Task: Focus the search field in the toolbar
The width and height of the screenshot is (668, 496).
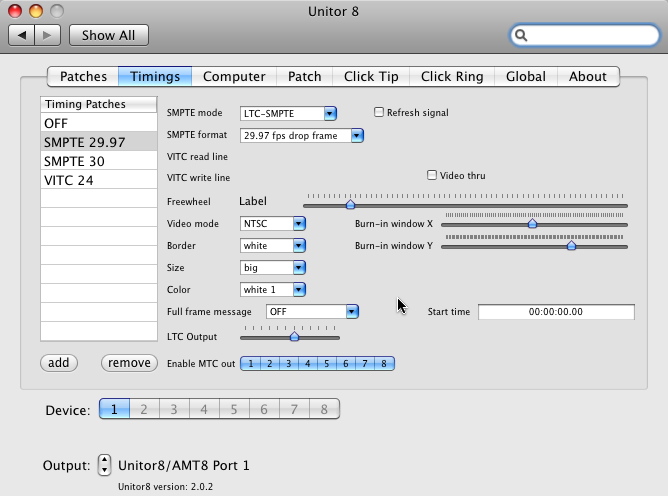Action: pyautogui.click(x=585, y=35)
